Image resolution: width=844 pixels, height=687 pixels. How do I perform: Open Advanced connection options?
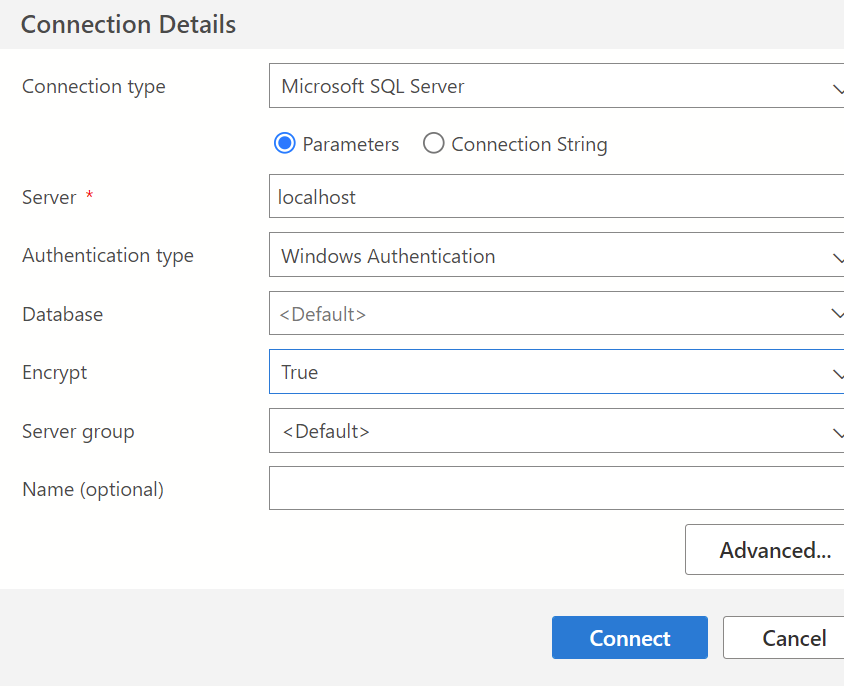[775, 550]
